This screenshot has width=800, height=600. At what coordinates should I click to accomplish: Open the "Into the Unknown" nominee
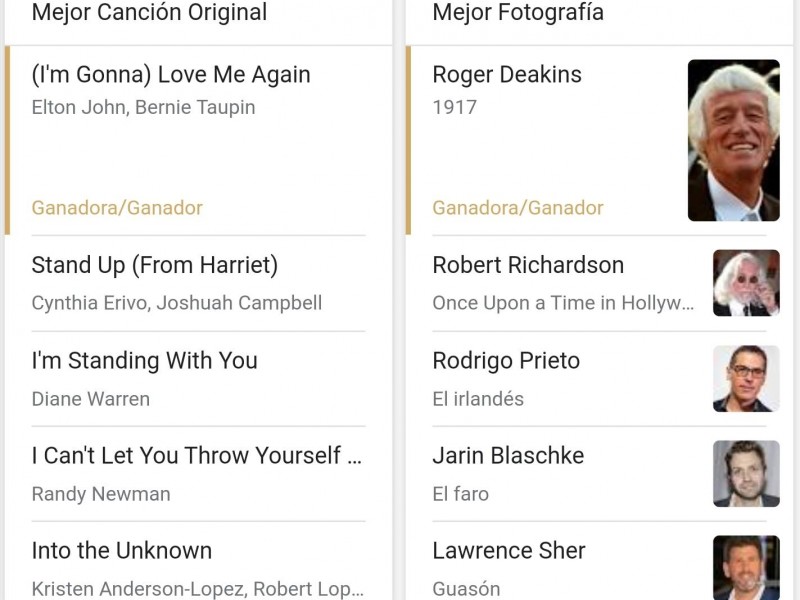point(122,550)
